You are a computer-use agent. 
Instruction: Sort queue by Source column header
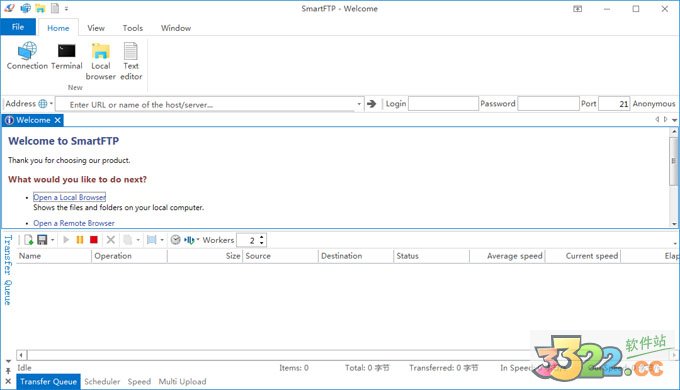(x=281, y=256)
